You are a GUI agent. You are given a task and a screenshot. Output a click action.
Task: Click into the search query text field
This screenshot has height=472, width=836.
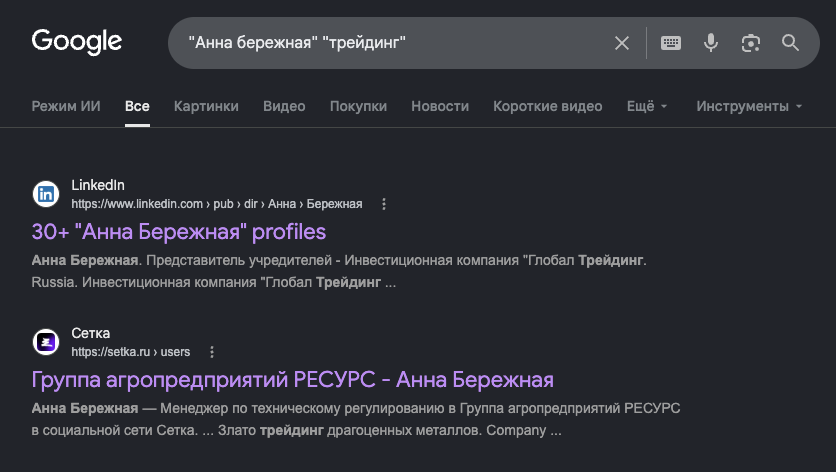(x=395, y=43)
